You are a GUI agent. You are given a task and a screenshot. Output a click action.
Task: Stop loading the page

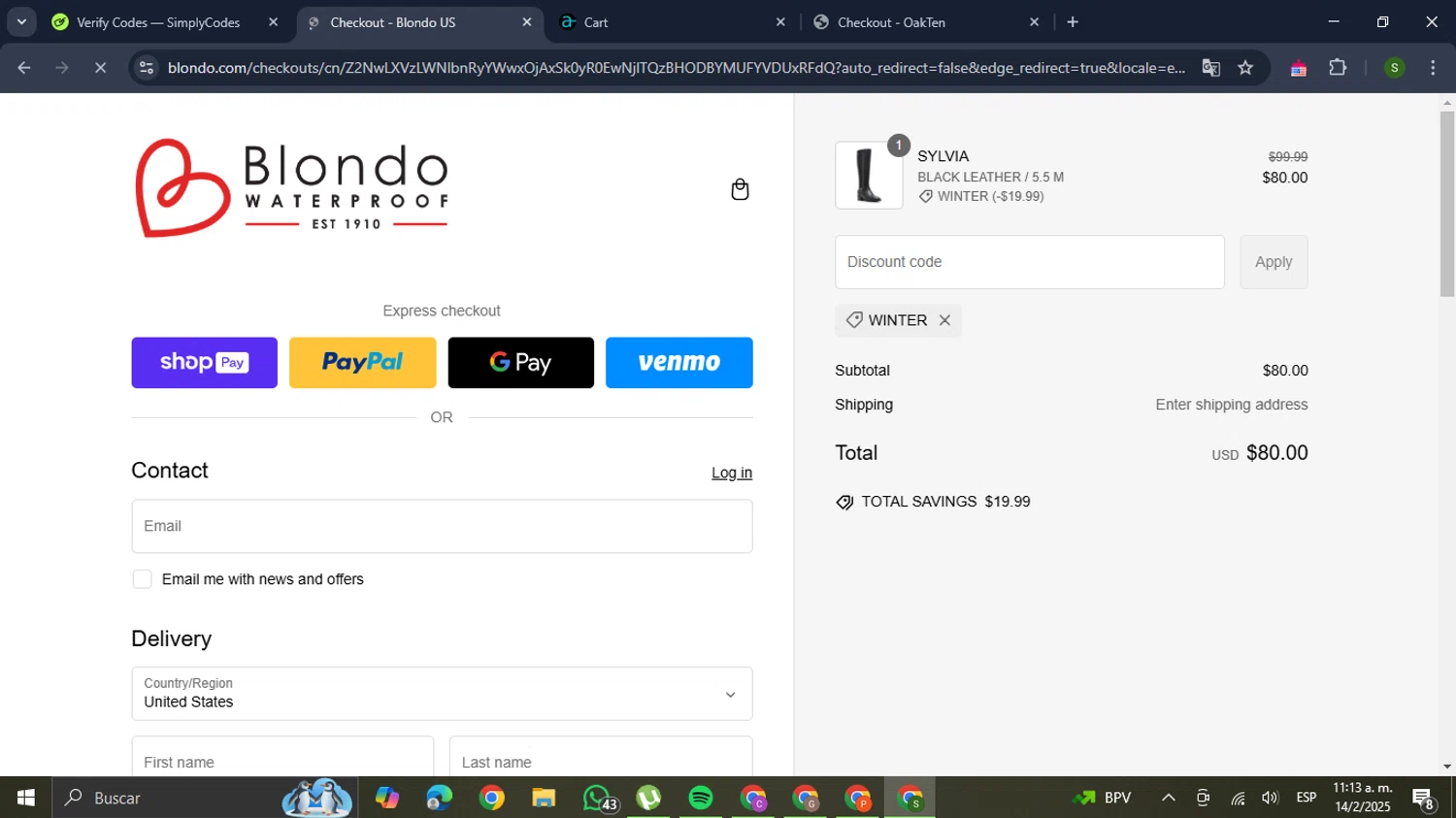[x=100, y=68]
